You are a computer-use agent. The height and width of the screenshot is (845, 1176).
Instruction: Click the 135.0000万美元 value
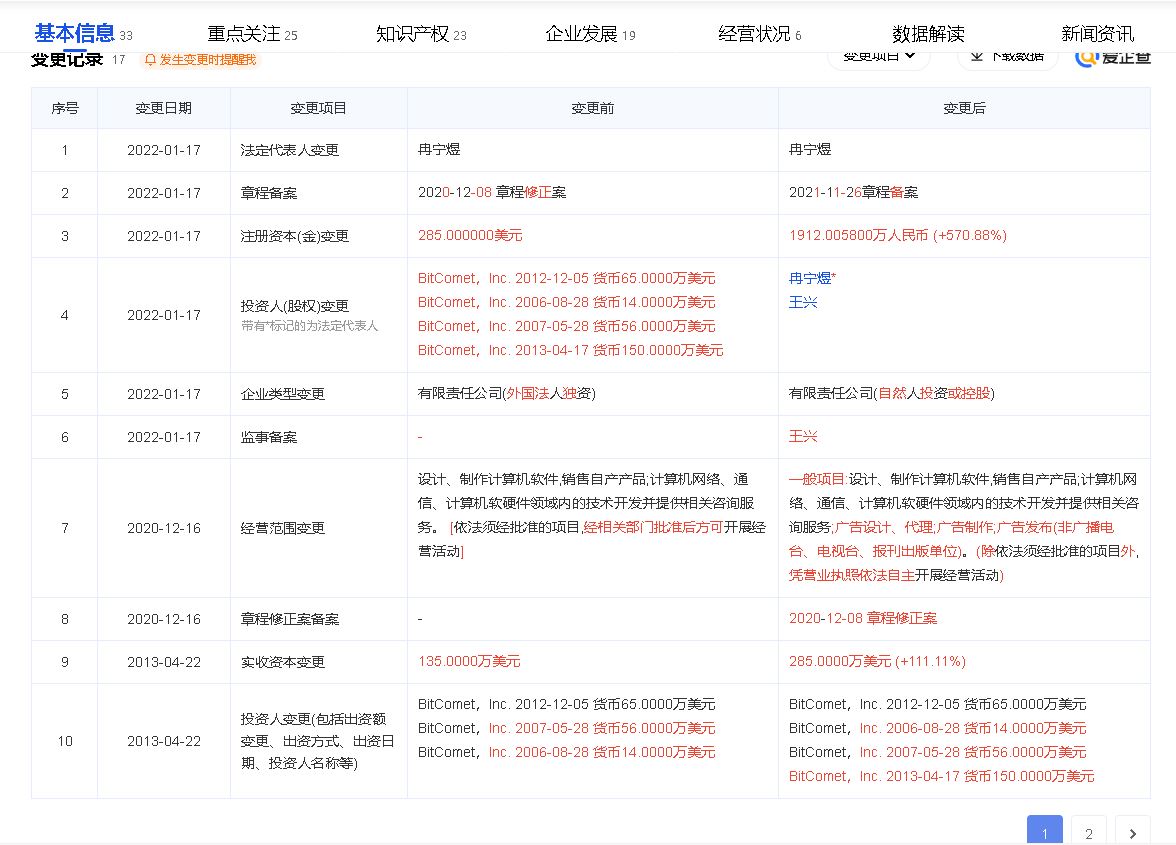[469, 661]
